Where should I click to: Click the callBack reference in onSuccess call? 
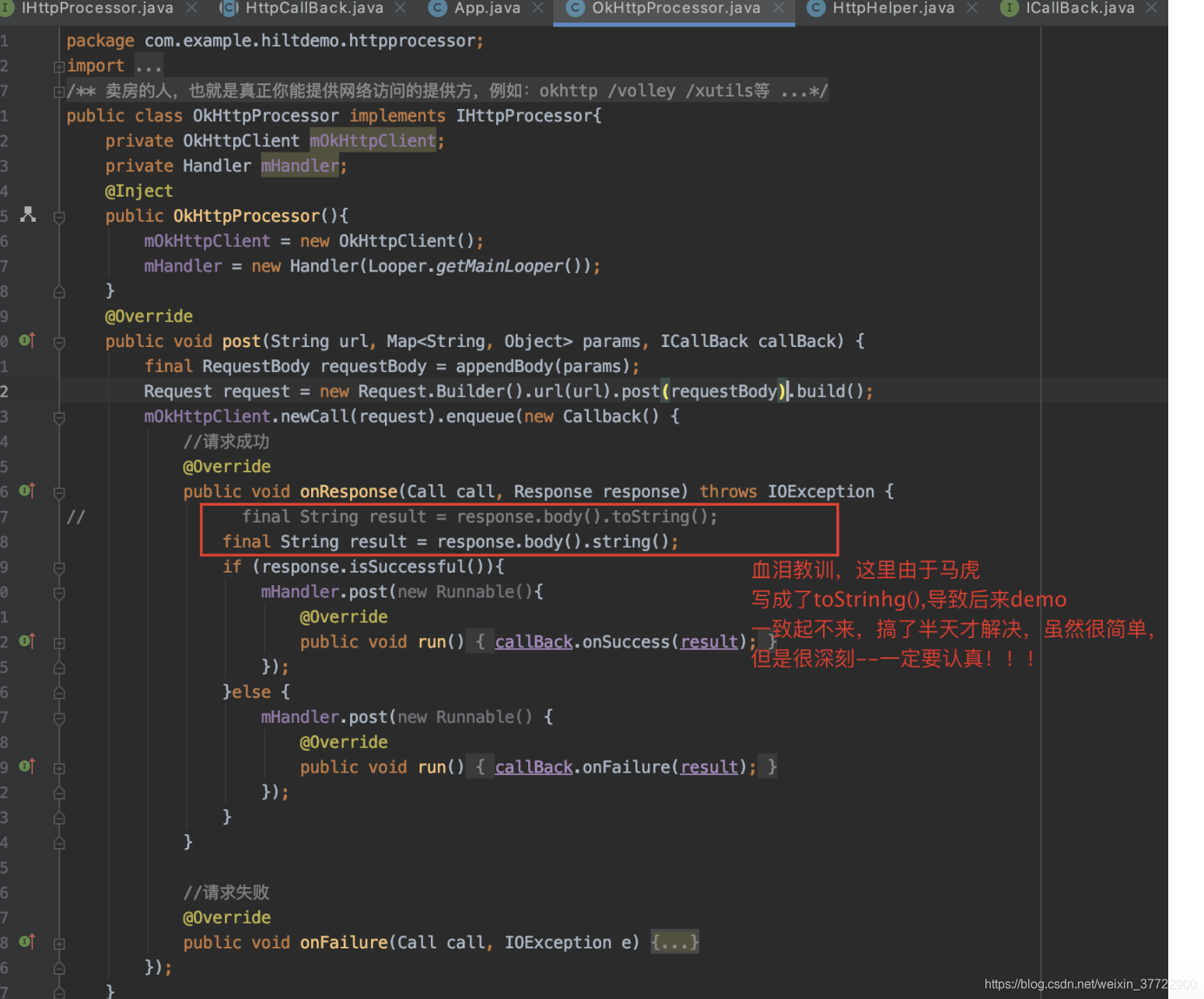click(x=534, y=641)
